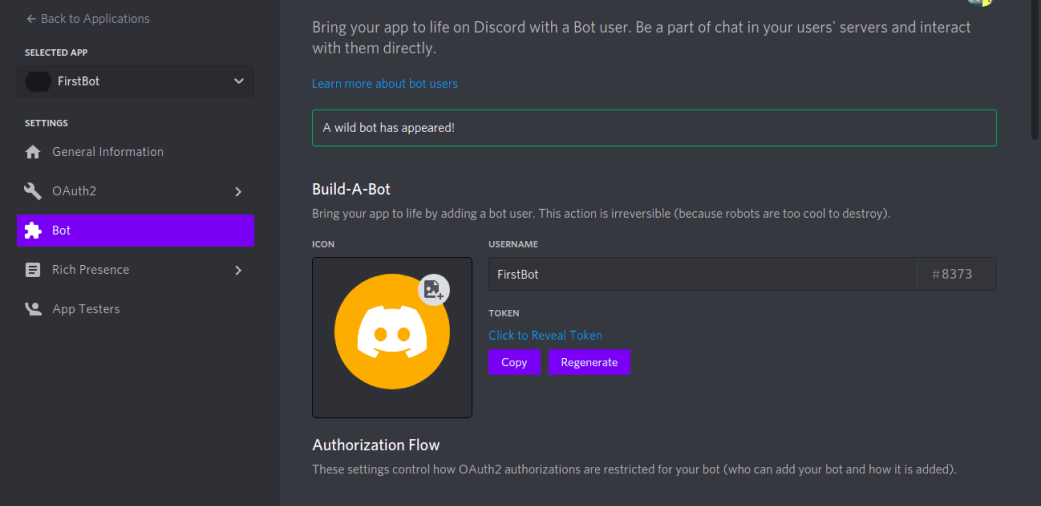Click the orange Discord bot icon thumbnail

tap(392, 331)
